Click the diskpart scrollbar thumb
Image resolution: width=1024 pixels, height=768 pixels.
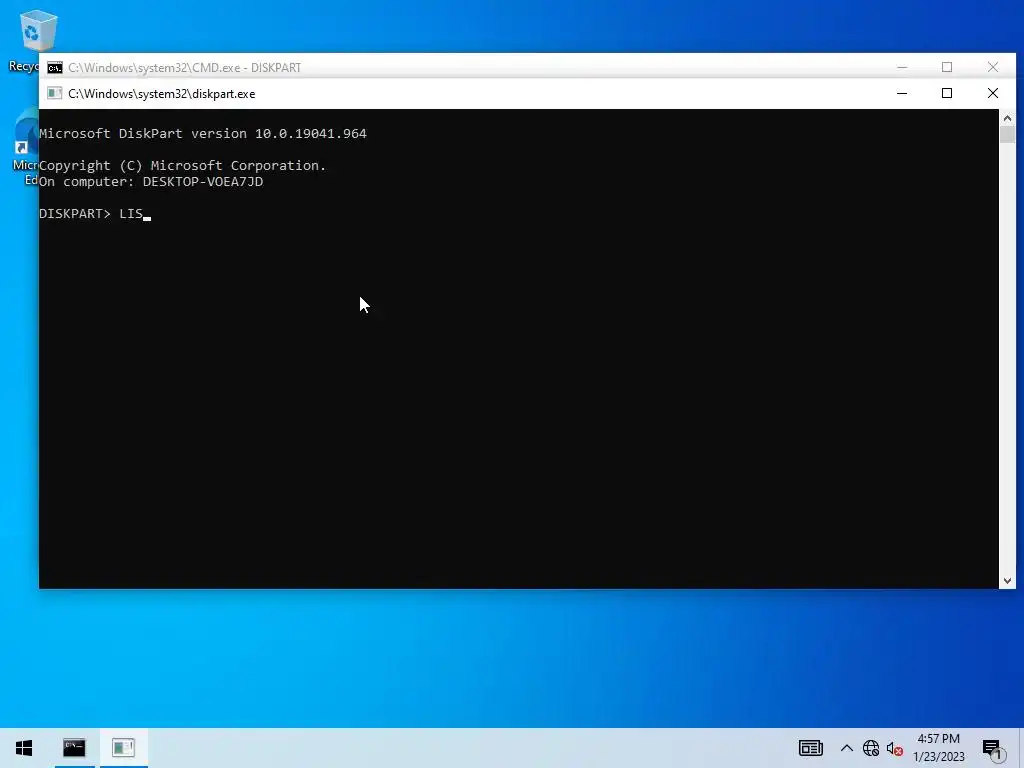coord(1007,135)
